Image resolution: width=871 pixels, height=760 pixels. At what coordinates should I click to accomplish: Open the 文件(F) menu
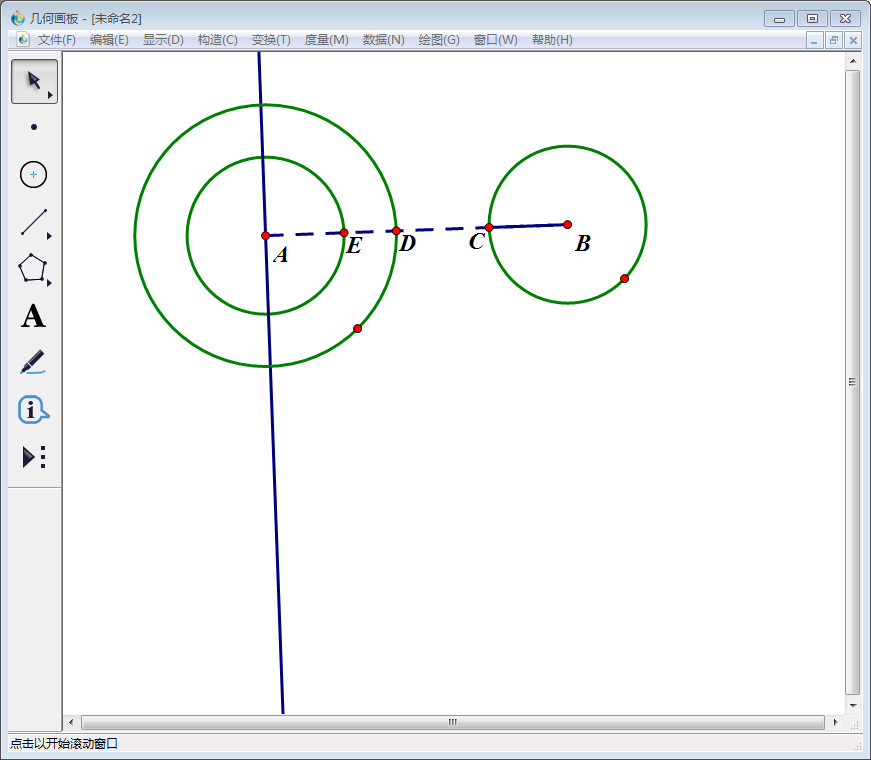point(56,40)
